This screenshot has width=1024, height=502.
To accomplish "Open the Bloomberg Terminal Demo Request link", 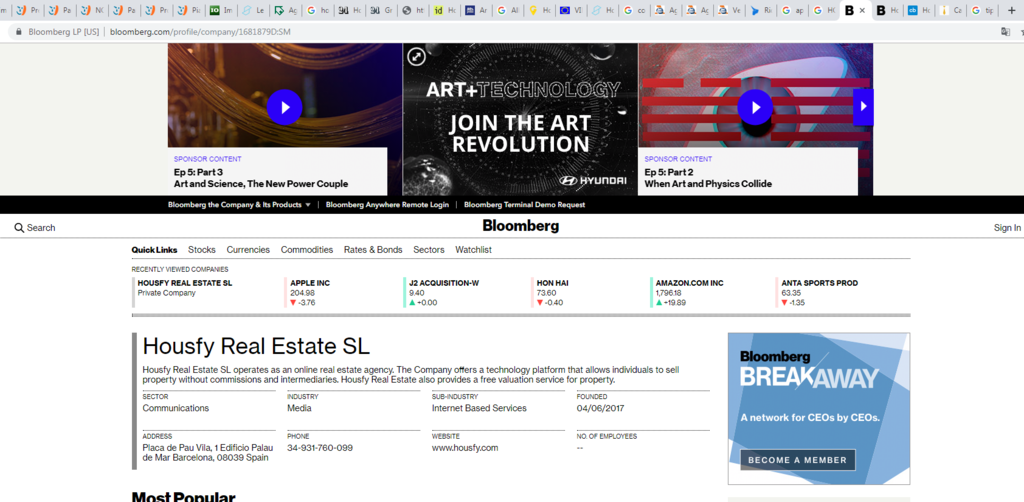I will point(524,204).
